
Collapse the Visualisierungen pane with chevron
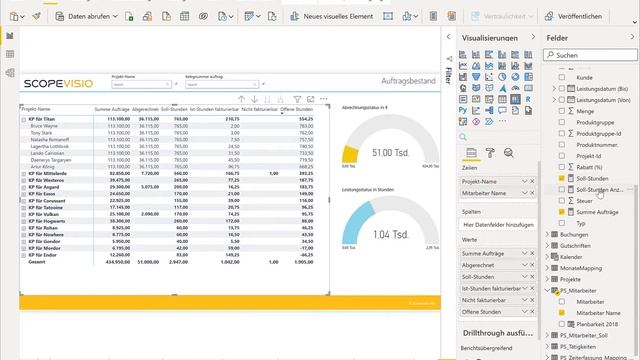[x=533, y=37]
